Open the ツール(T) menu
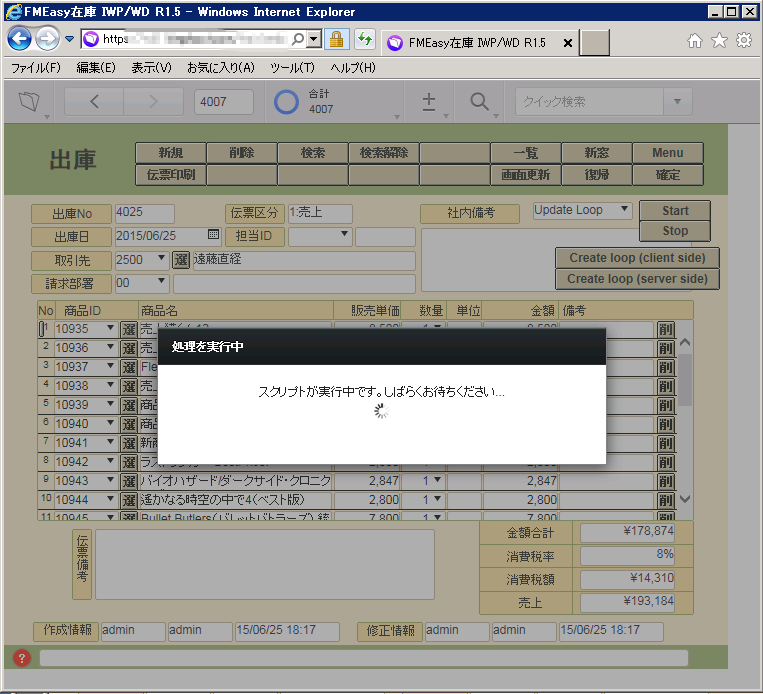The image size is (763, 694). (292, 68)
